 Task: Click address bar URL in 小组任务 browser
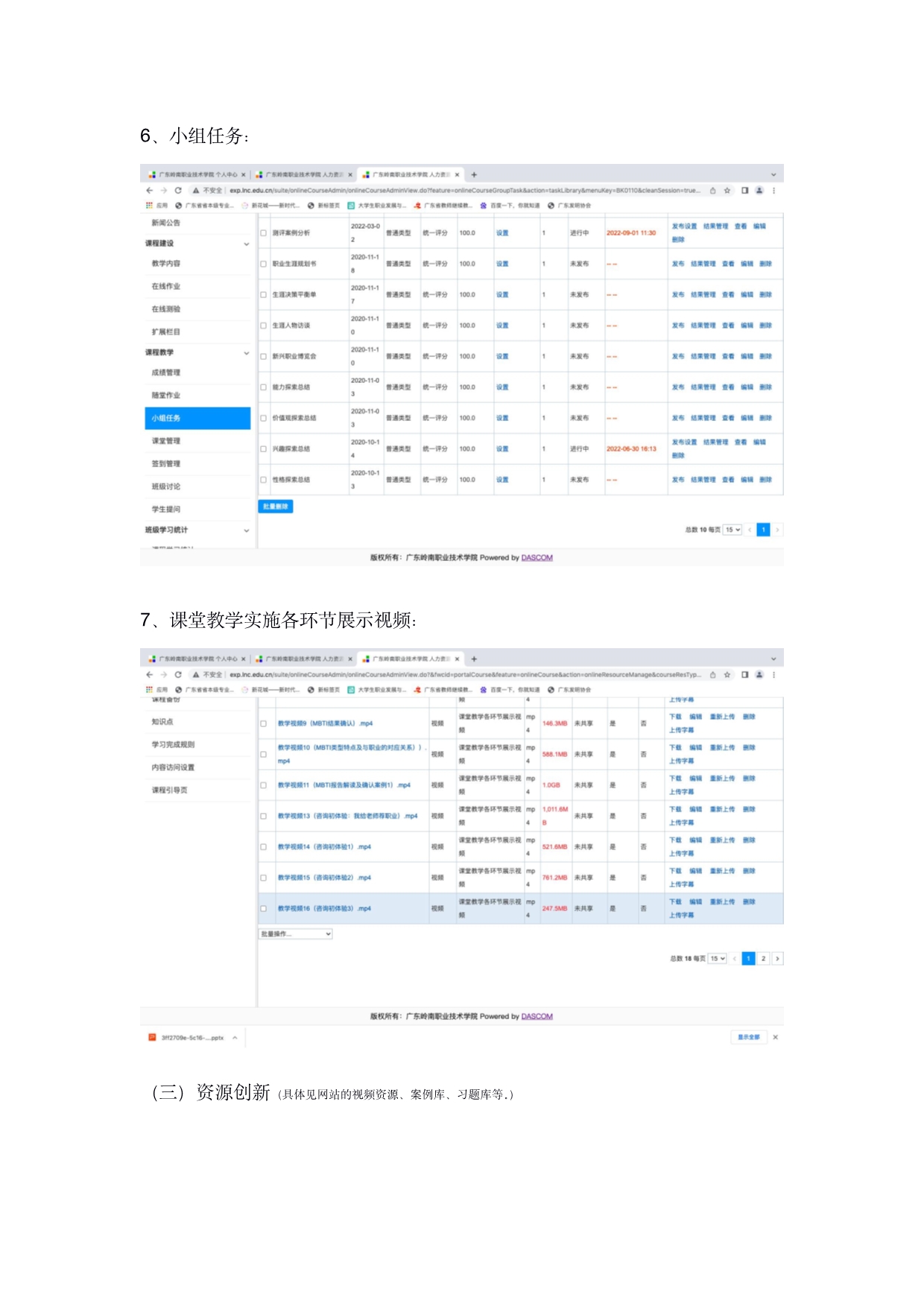click(x=465, y=191)
